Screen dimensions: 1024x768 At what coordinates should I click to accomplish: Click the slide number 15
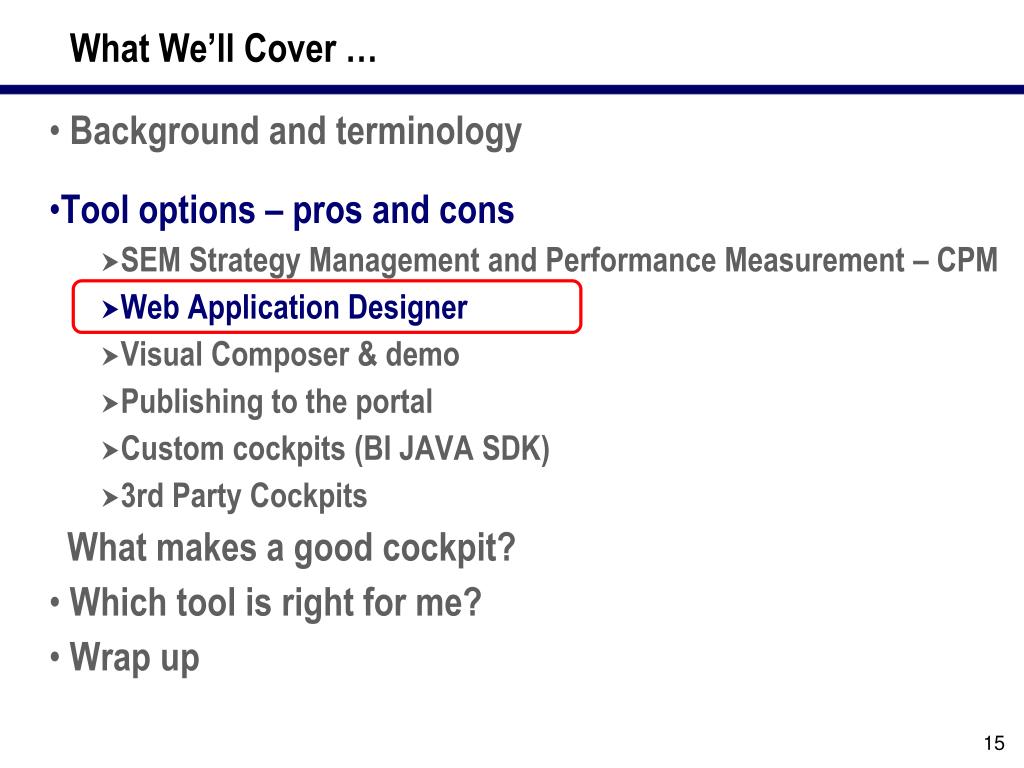tap(994, 743)
